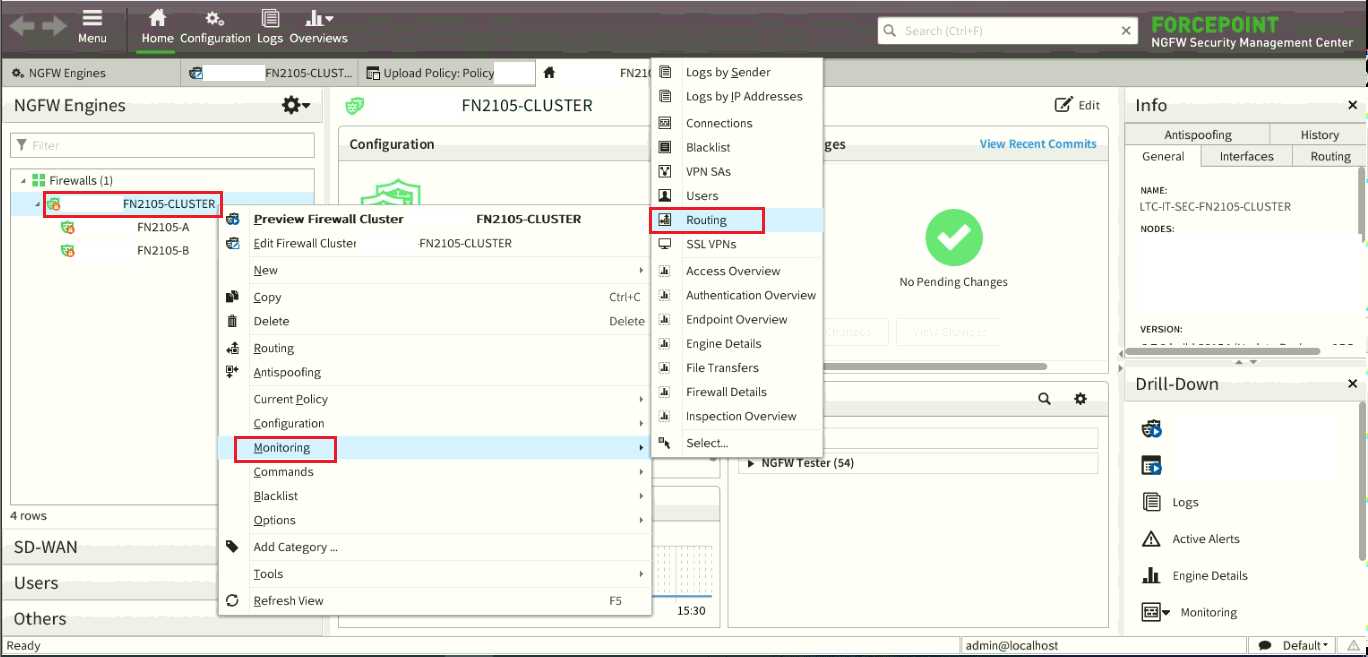Collapse the Firewalls tree node
Image resolution: width=1368 pixels, height=657 pixels.
(21, 181)
